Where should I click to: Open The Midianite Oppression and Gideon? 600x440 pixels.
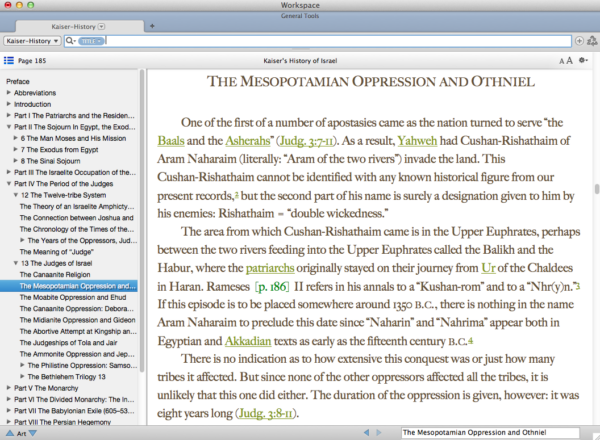click(77, 320)
